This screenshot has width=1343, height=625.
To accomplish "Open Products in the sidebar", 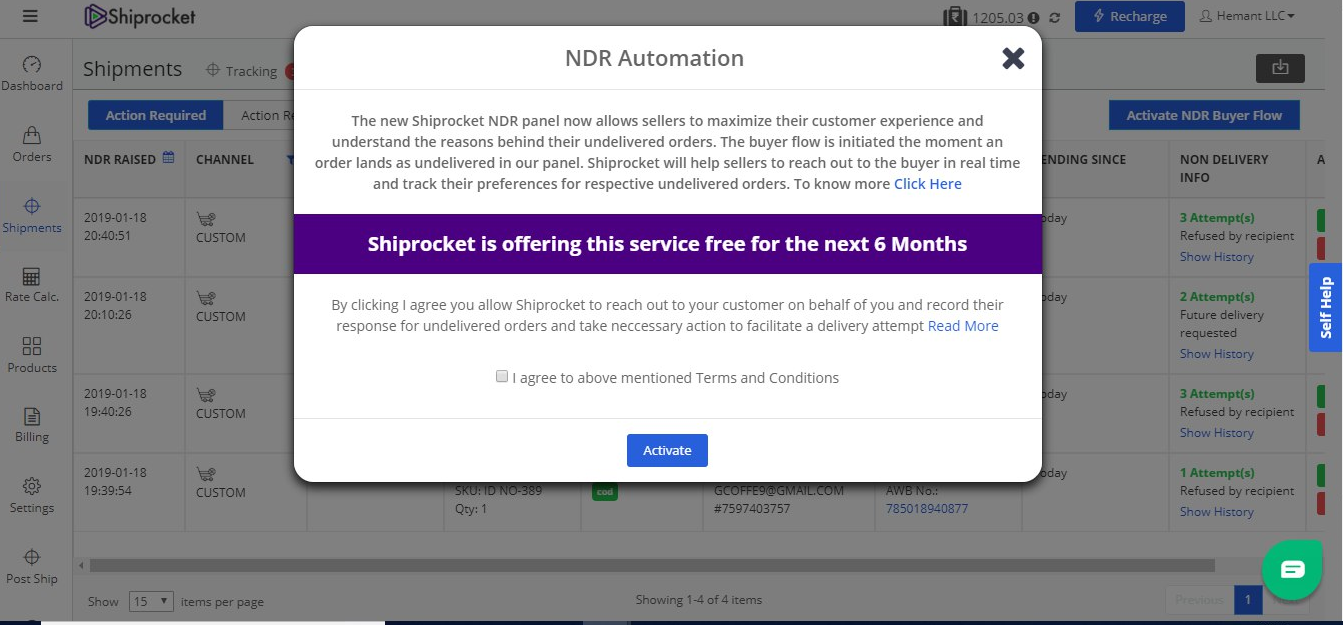I will pos(32,355).
